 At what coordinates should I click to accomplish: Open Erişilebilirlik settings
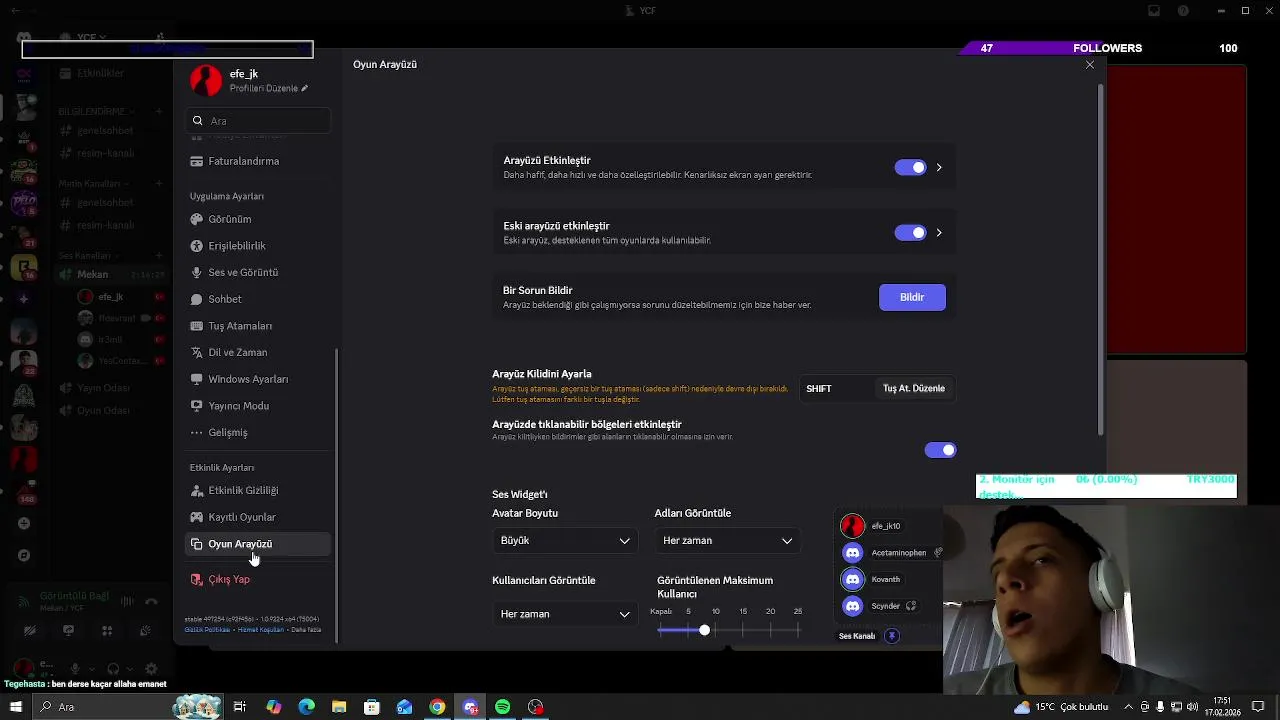258,246
